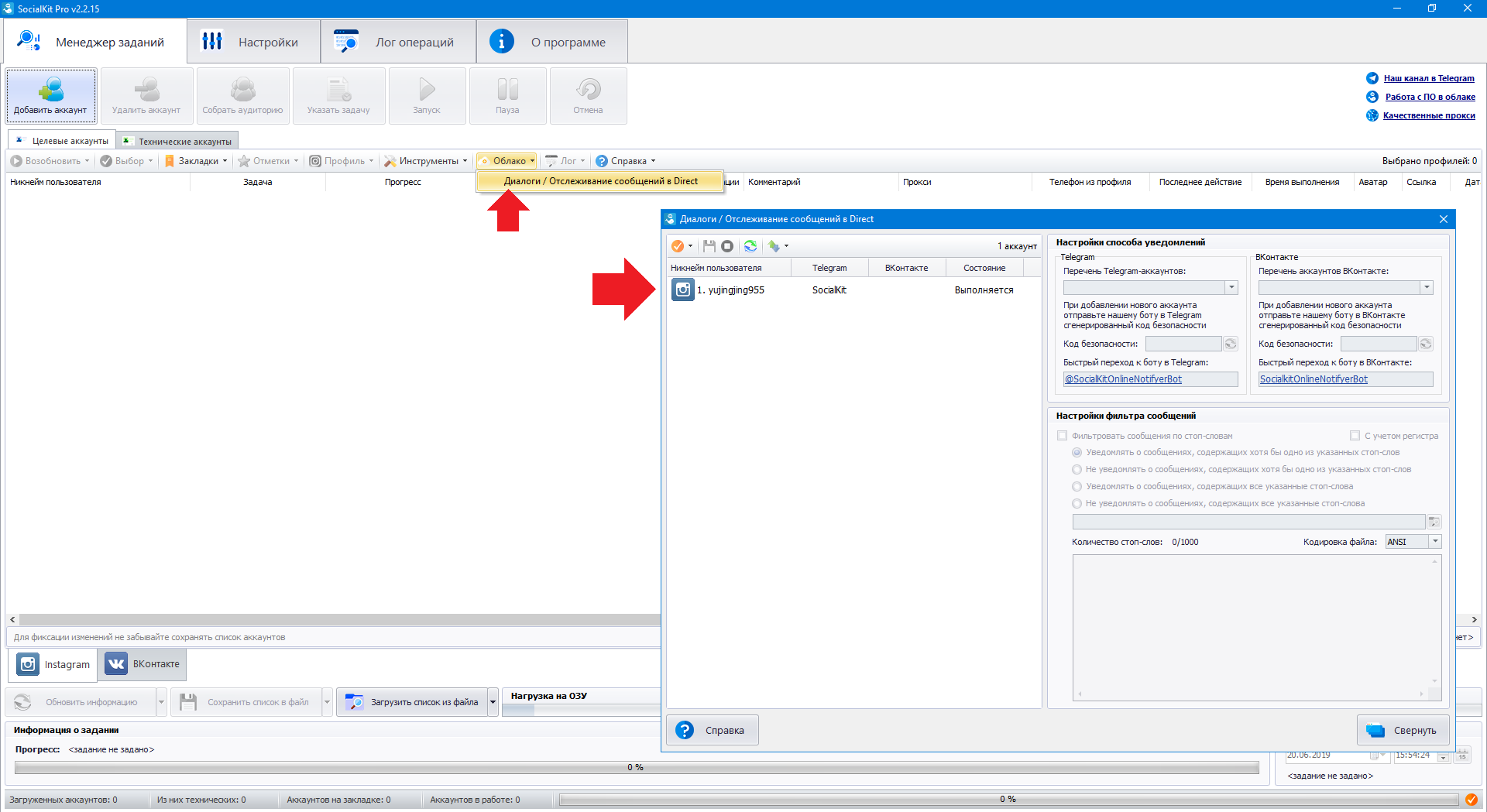
Task: Refresh the ВКонтакте security code
Action: coord(1426,344)
